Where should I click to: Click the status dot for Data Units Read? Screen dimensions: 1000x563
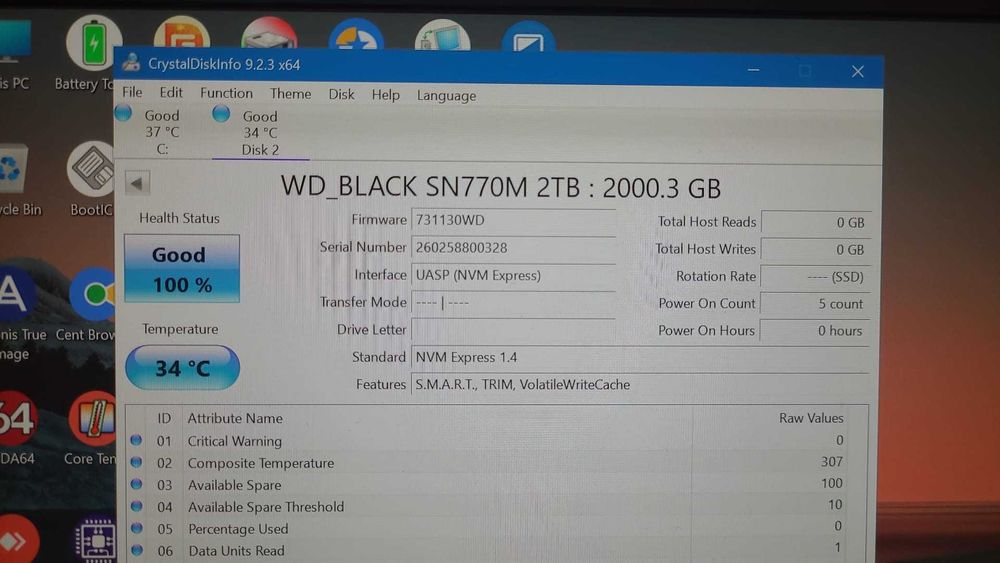point(136,550)
